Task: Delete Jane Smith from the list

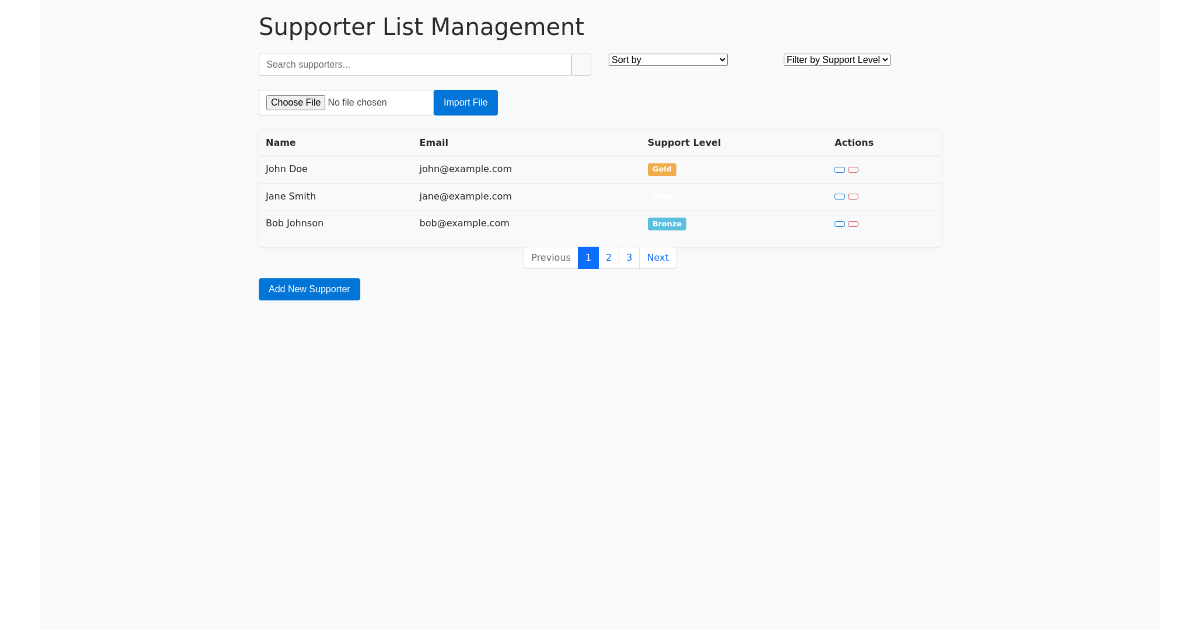Action: coord(853,196)
